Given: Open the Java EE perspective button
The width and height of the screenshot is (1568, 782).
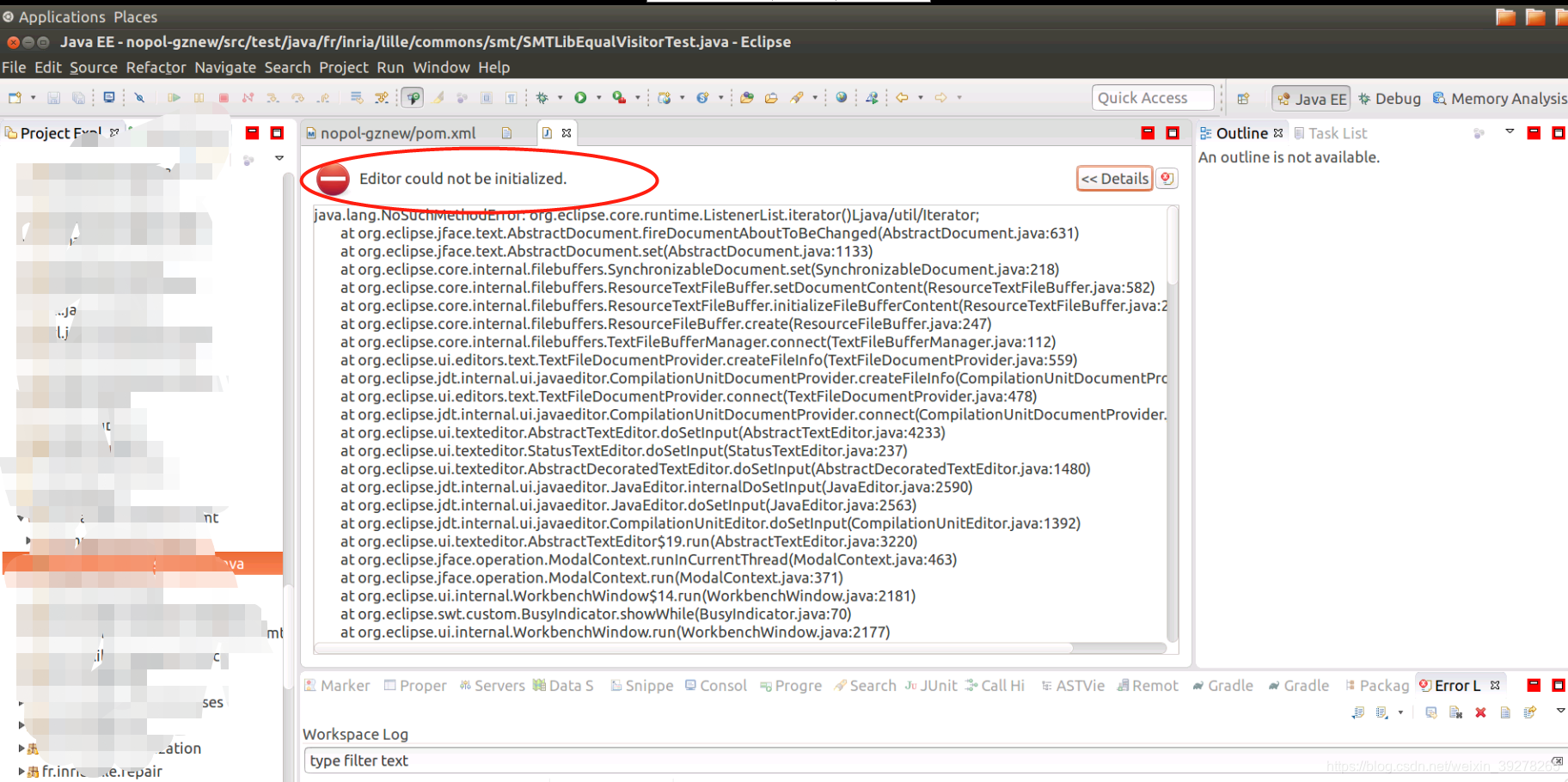Looking at the screenshot, I should (x=1311, y=97).
